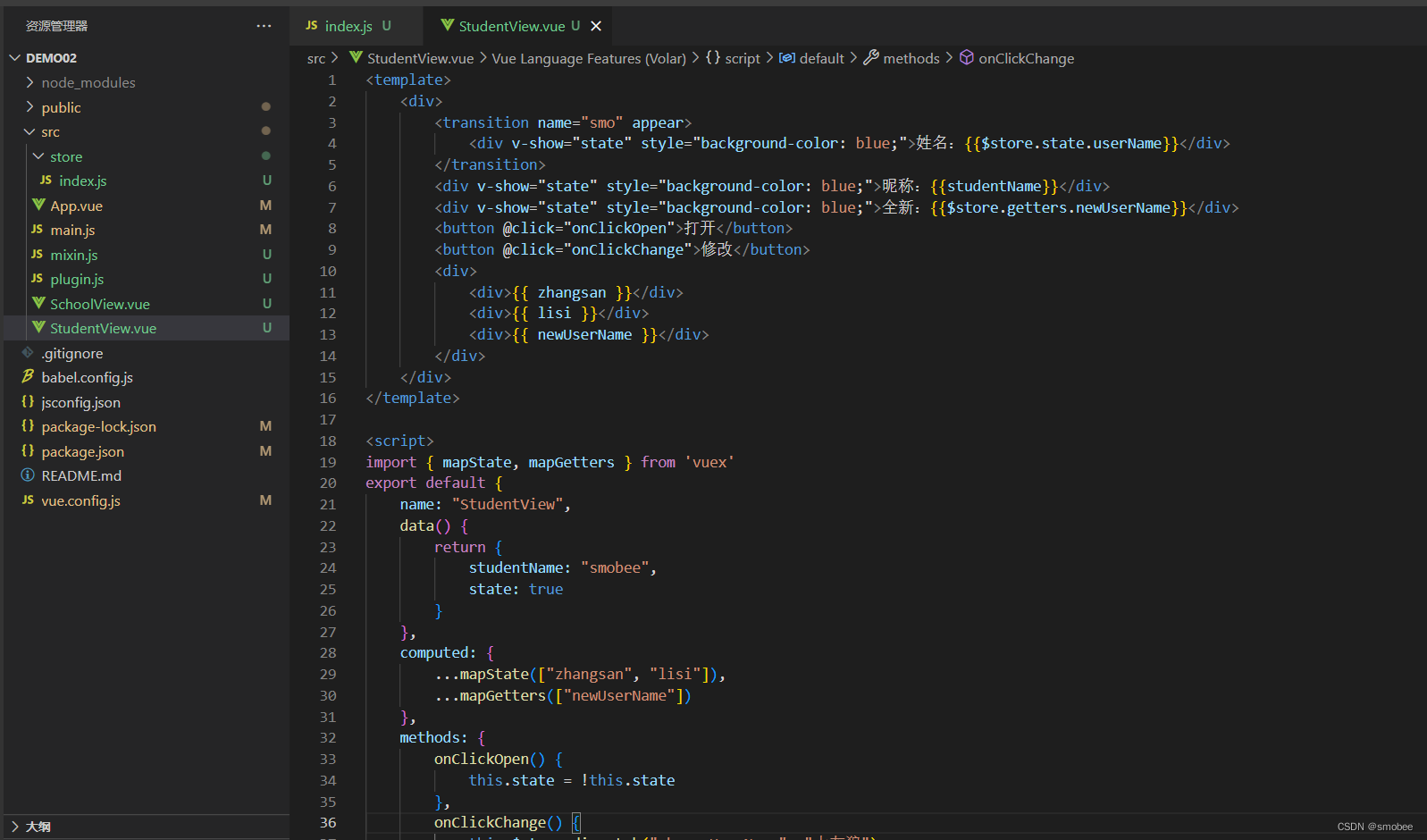The height and width of the screenshot is (840, 1427).
Task: Open main.js file
Action: tap(72, 230)
